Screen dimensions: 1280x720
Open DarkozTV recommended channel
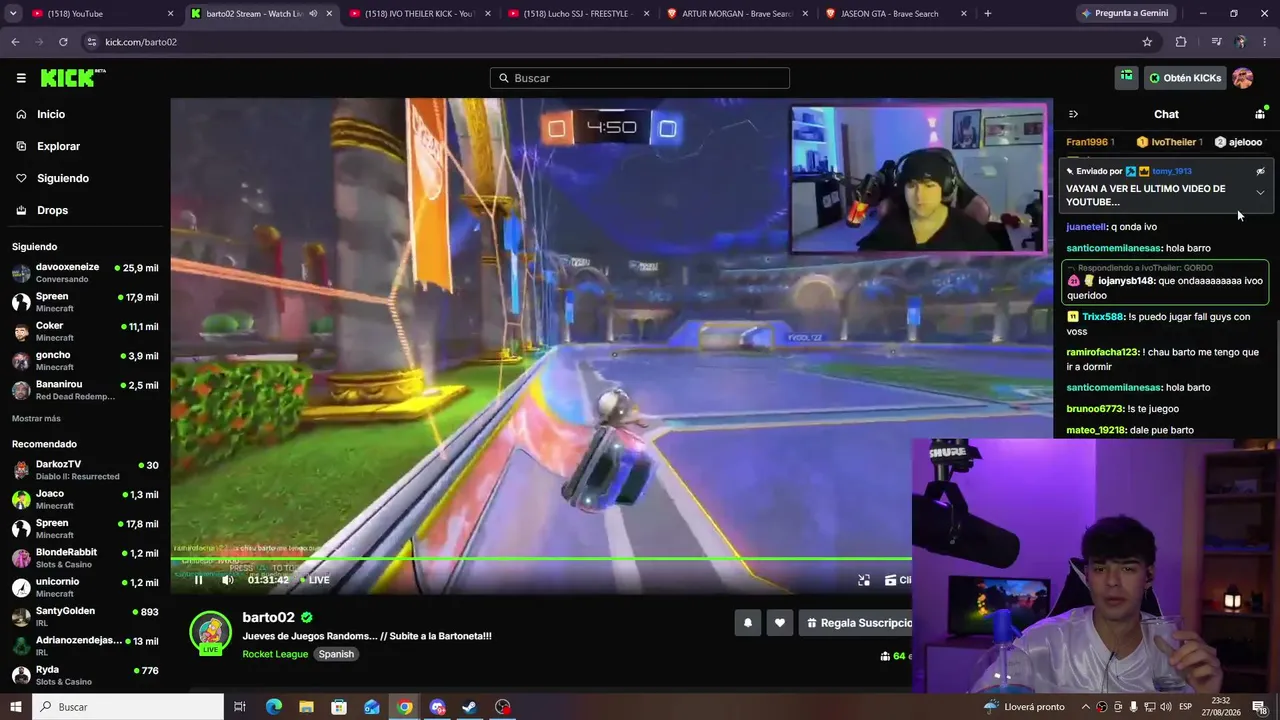(85, 470)
